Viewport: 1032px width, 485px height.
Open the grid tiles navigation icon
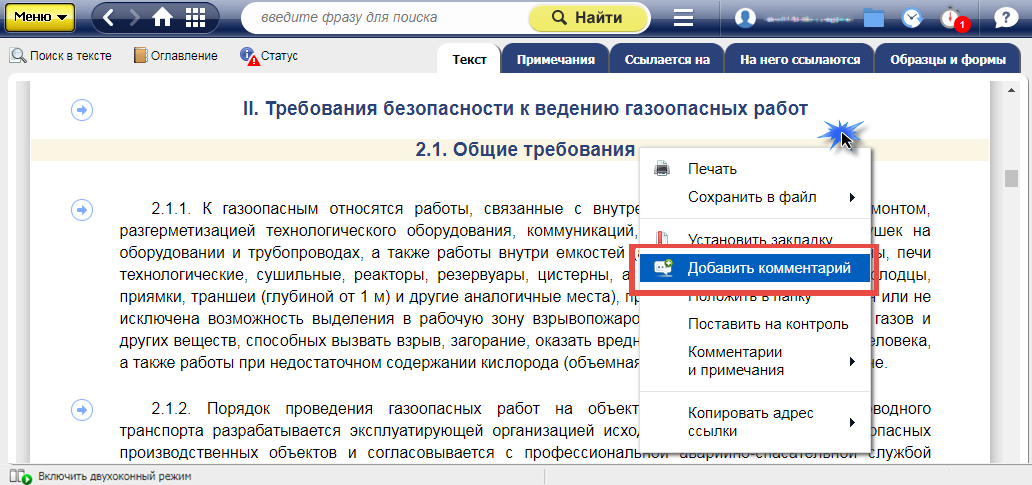196,18
